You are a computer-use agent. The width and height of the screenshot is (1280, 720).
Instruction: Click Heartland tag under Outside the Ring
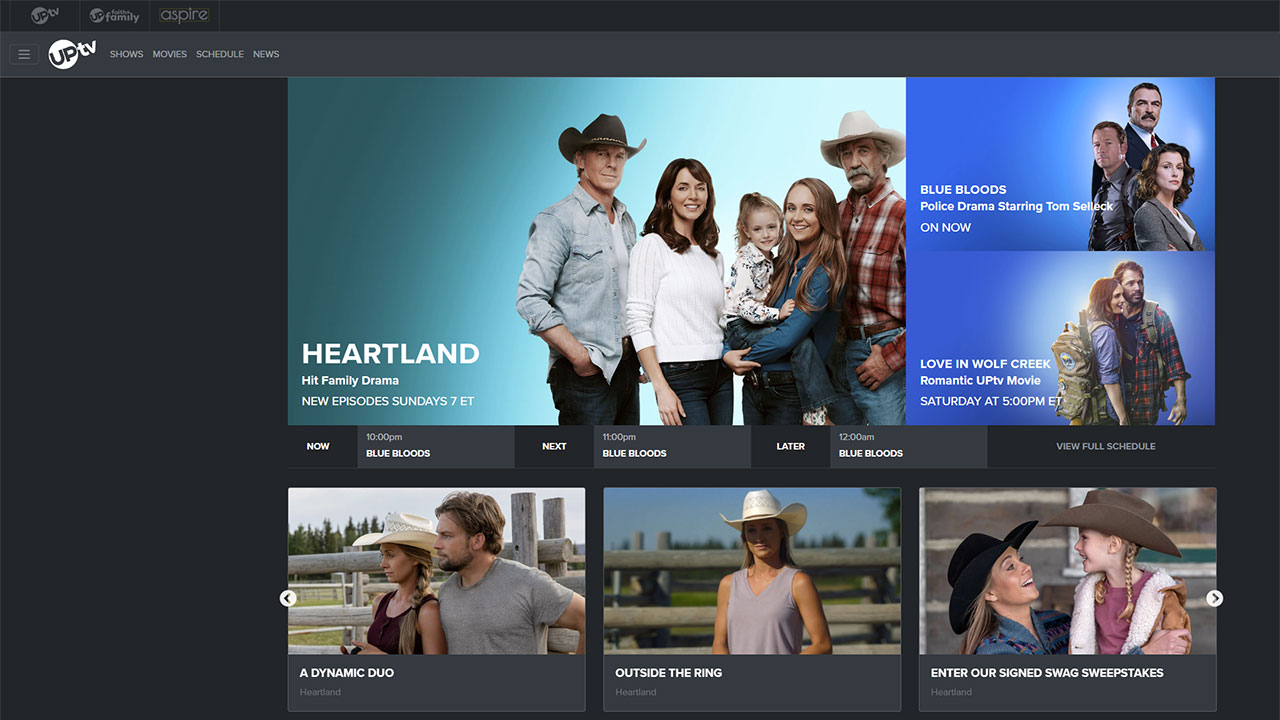pyautogui.click(x=636, y=692)
